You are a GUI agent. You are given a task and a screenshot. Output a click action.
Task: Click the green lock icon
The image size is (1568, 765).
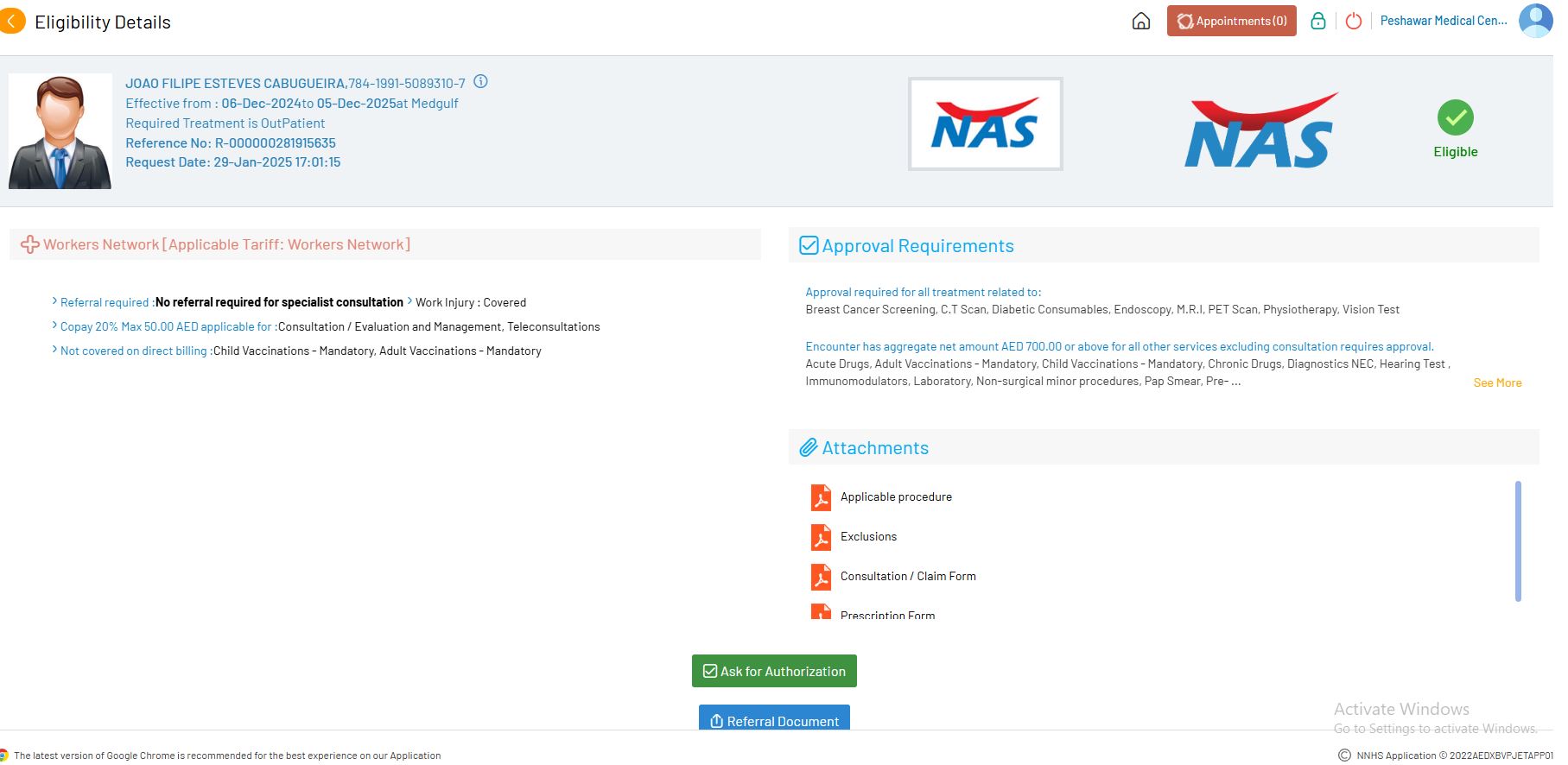[x=1317, y=21]
